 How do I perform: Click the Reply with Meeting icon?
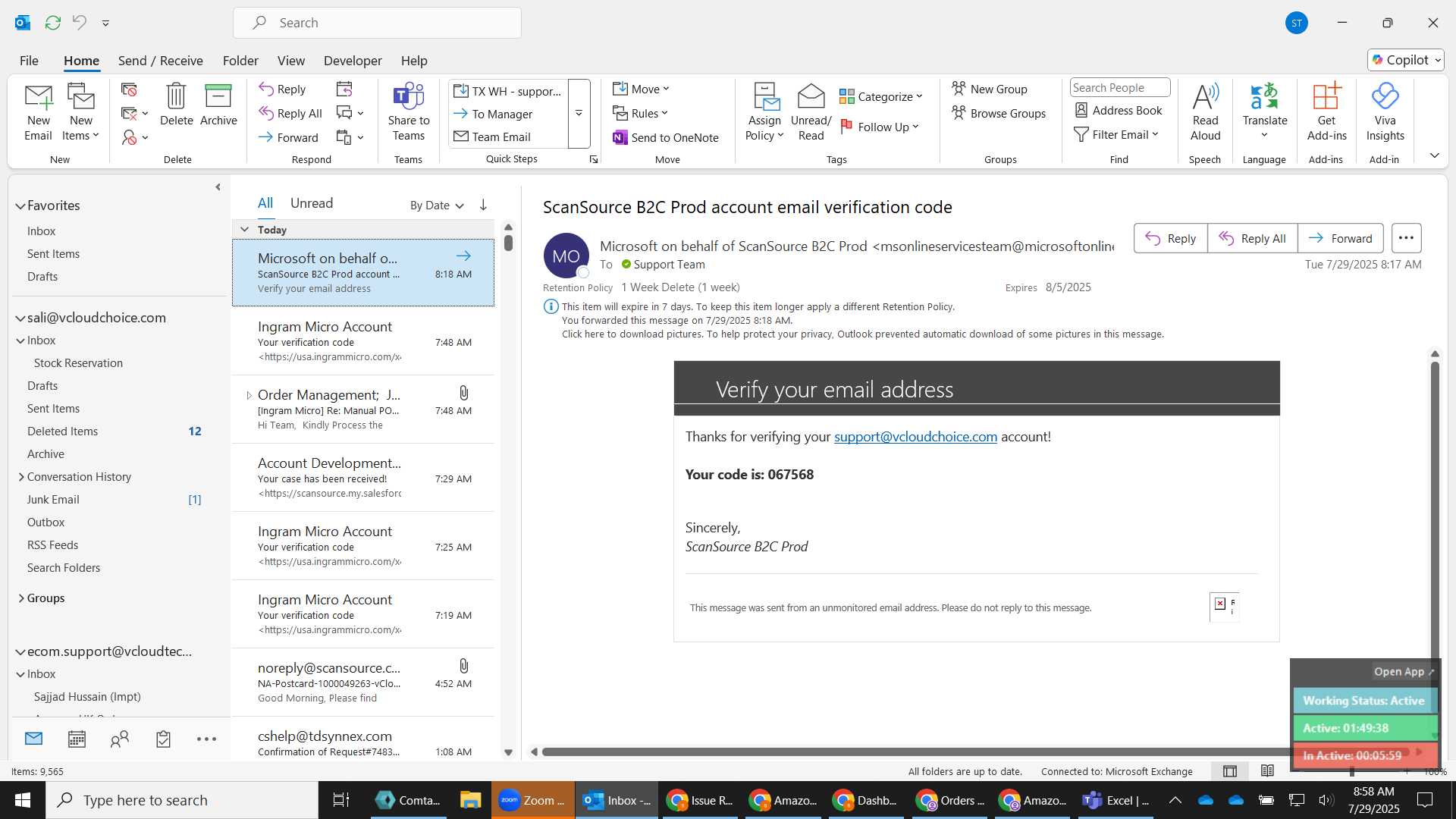(344, 89)
